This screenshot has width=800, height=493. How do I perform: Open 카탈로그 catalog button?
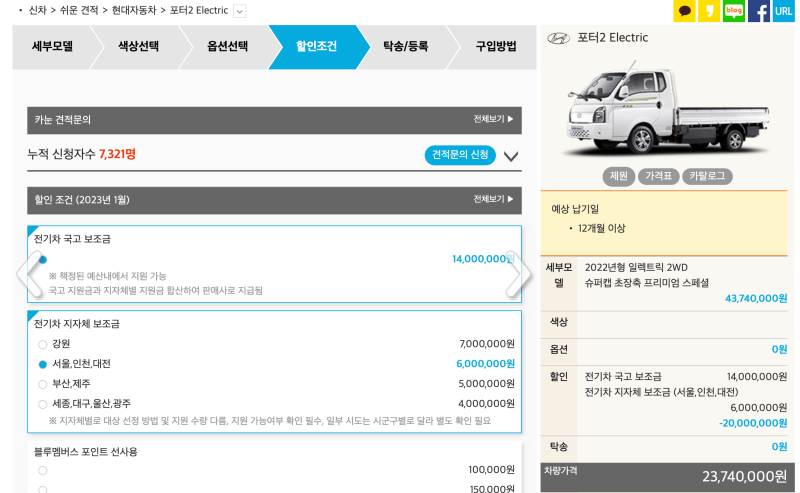(707, 176)
